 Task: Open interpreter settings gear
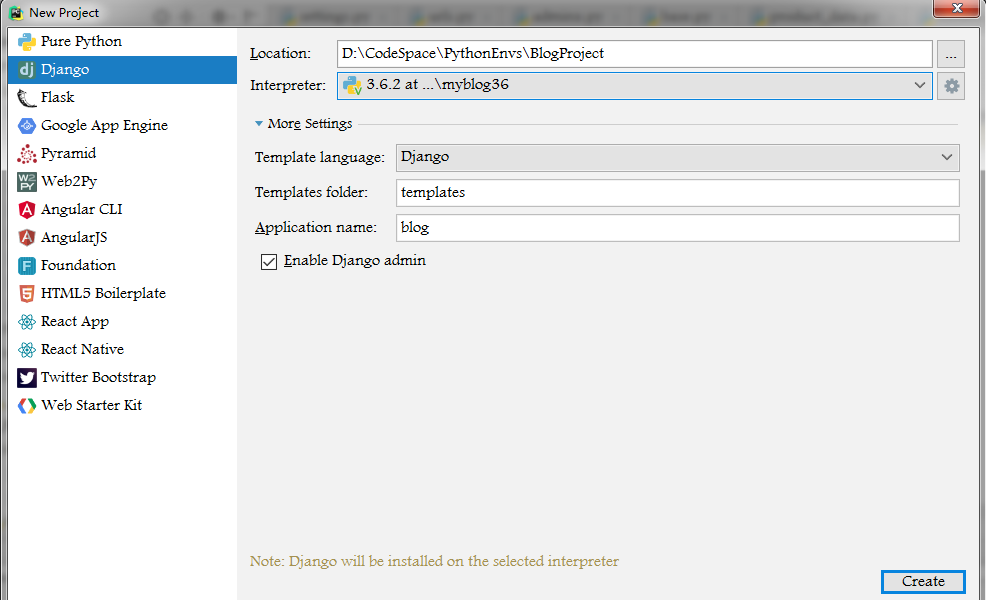(951, 86)
